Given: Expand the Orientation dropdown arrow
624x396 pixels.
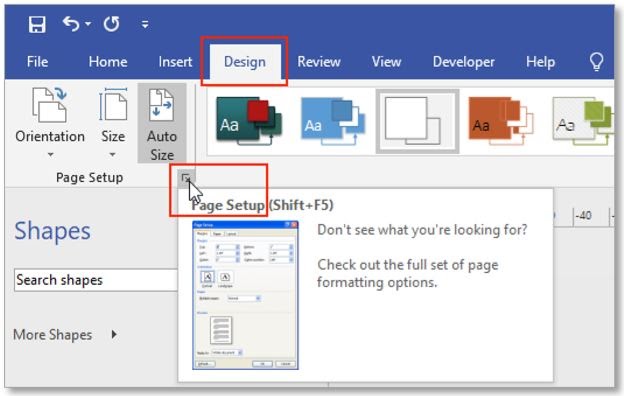Looking at the screenshot, I should click(x=51, y=154).
